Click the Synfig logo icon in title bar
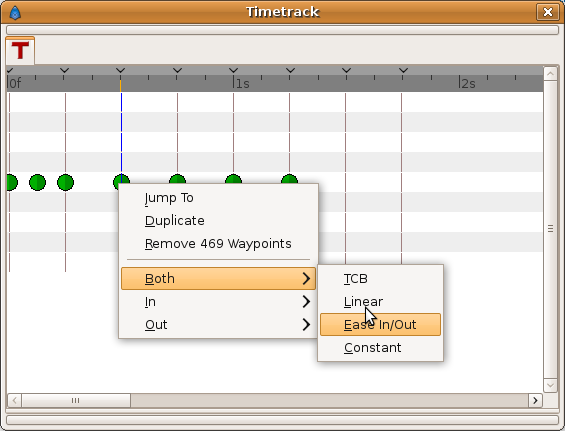Screen dimensions: 565x431 tap(15, 13)
